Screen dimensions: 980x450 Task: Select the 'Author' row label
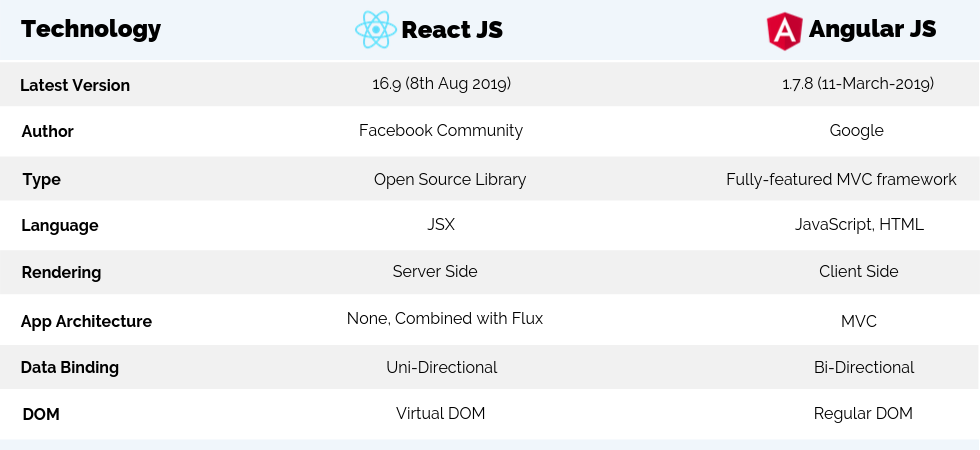[x=48, y=131]
